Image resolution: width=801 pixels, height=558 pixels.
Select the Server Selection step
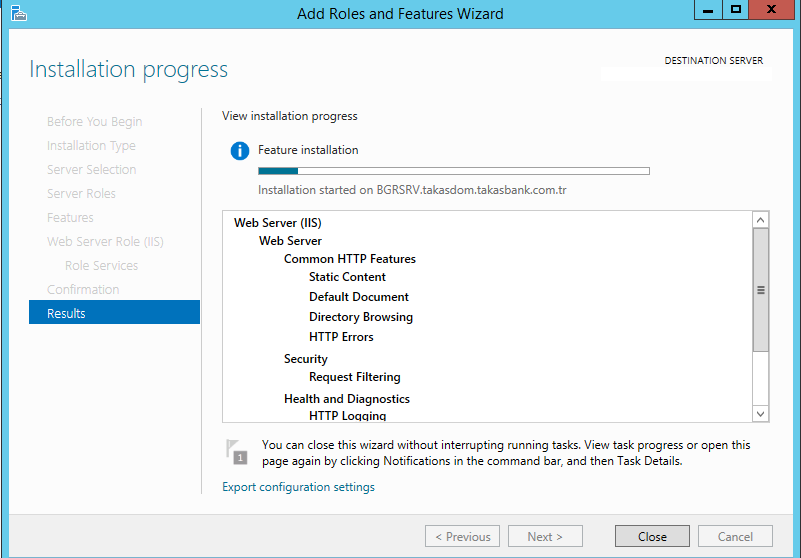[x=91, y=169]
